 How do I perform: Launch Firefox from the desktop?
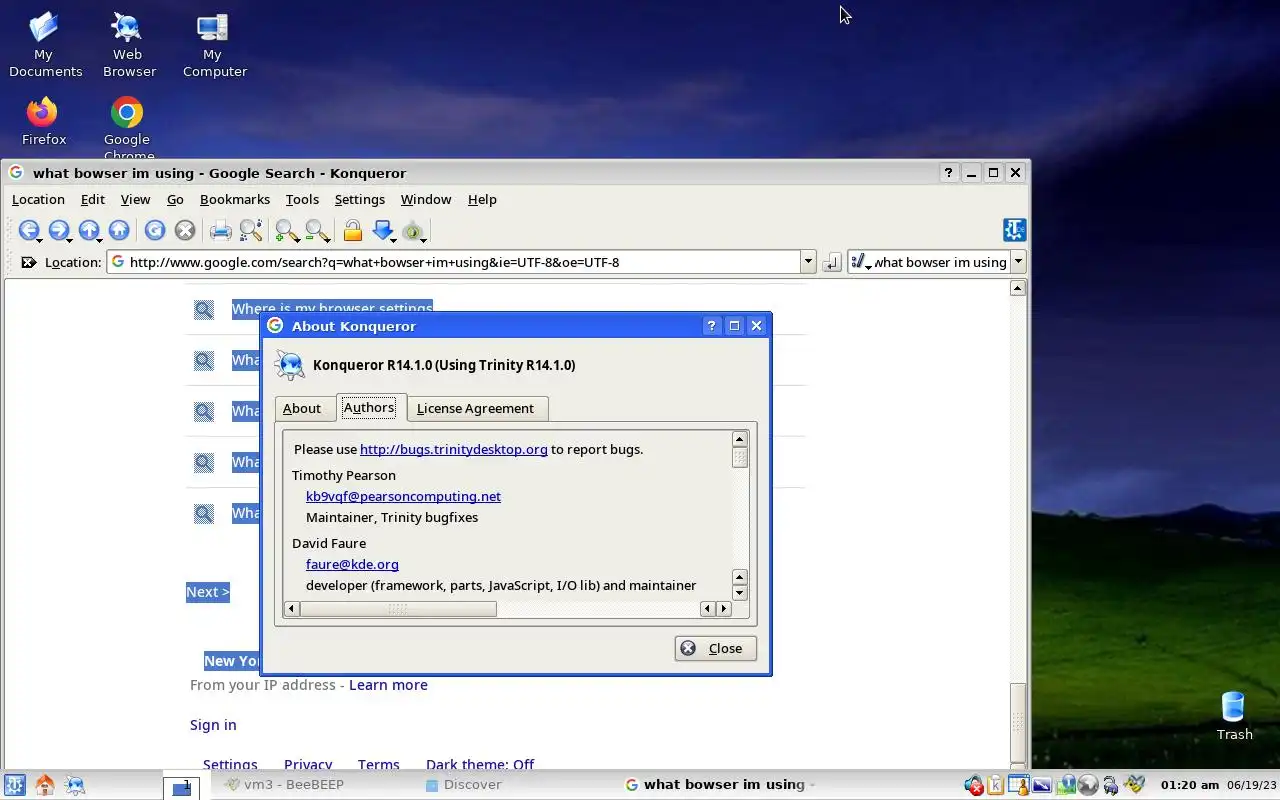[x=43, y=122]
